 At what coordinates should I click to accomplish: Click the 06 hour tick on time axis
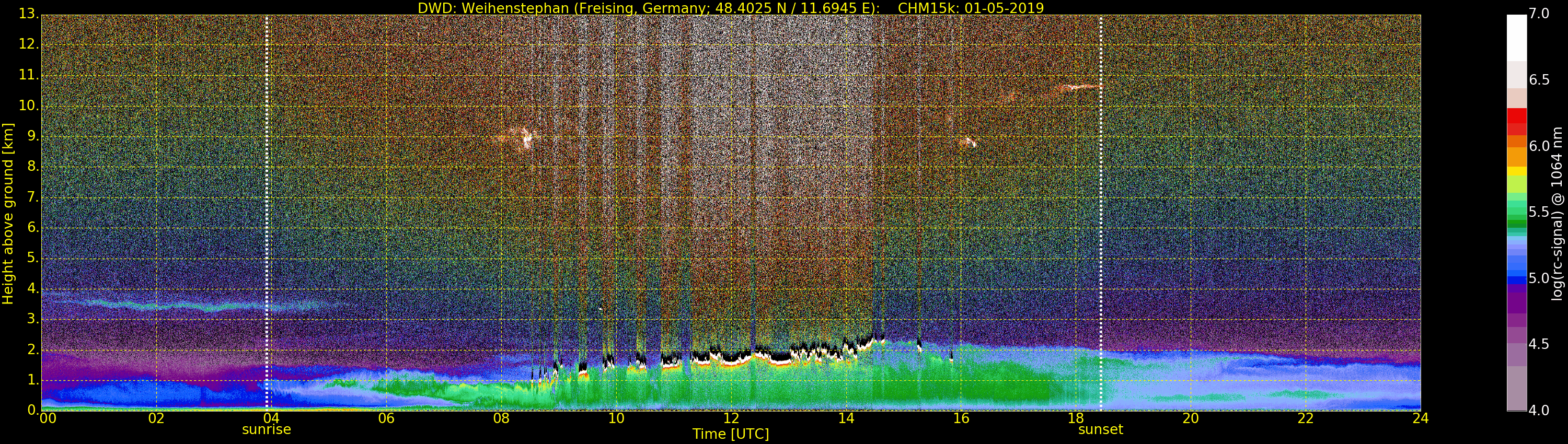tap(386, 418)
